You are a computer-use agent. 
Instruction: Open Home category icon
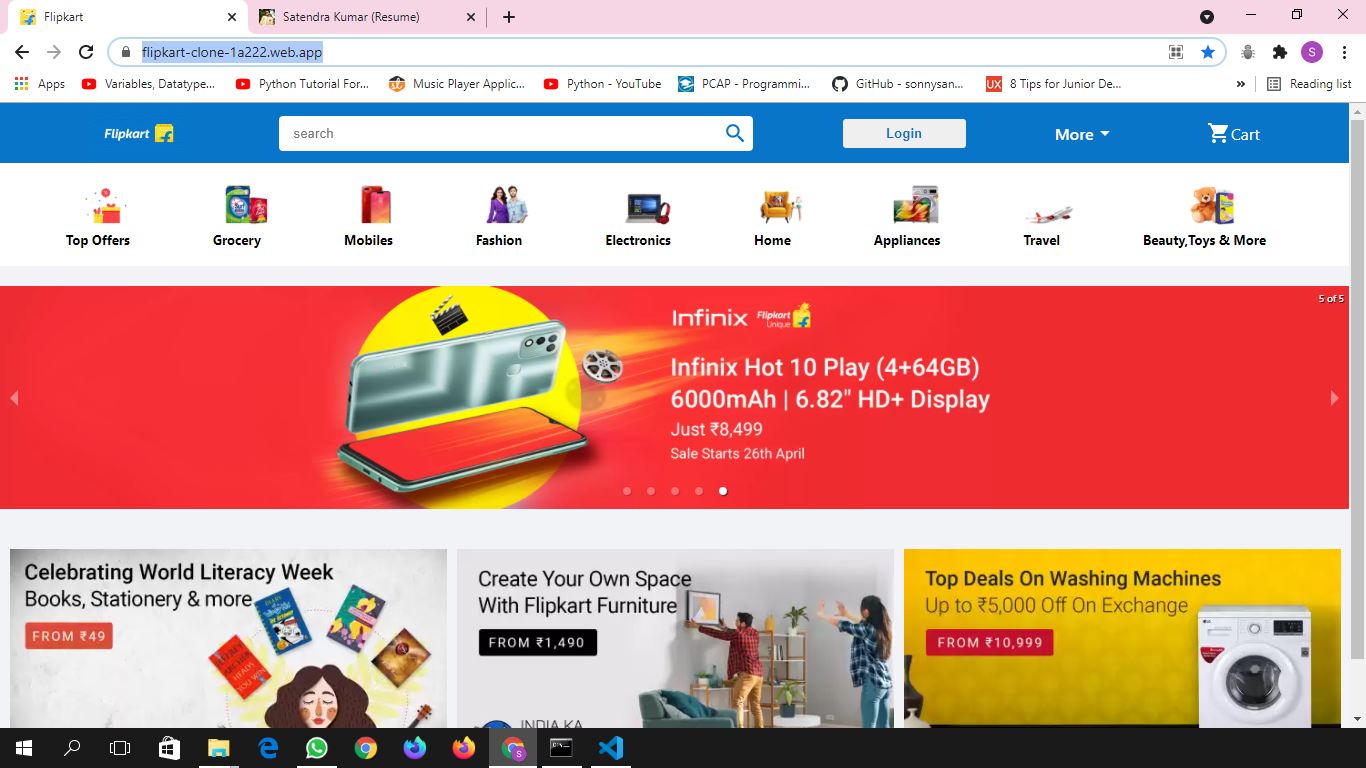click(779, 206)
